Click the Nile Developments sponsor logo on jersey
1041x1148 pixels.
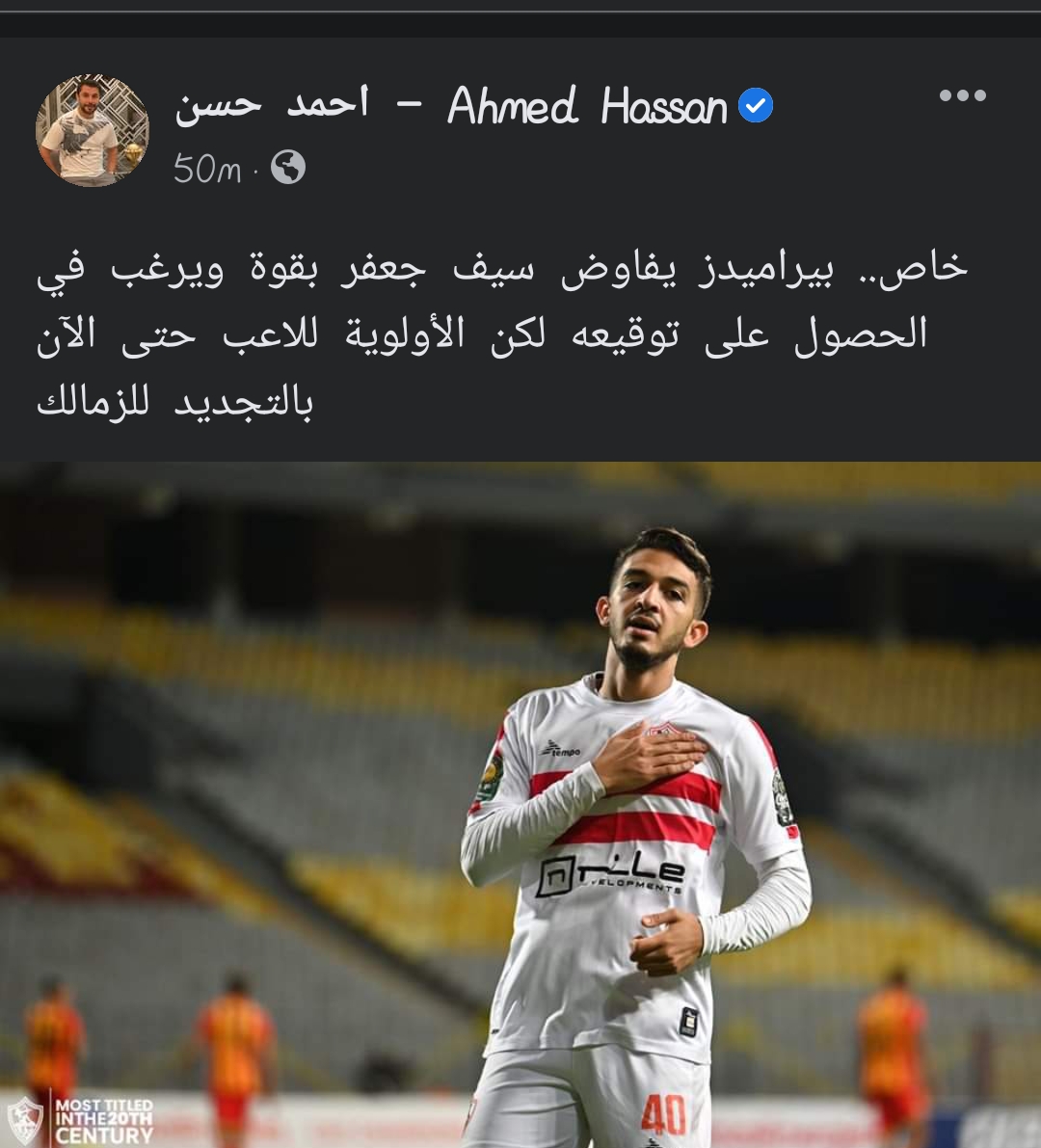(x=611, y=873)
